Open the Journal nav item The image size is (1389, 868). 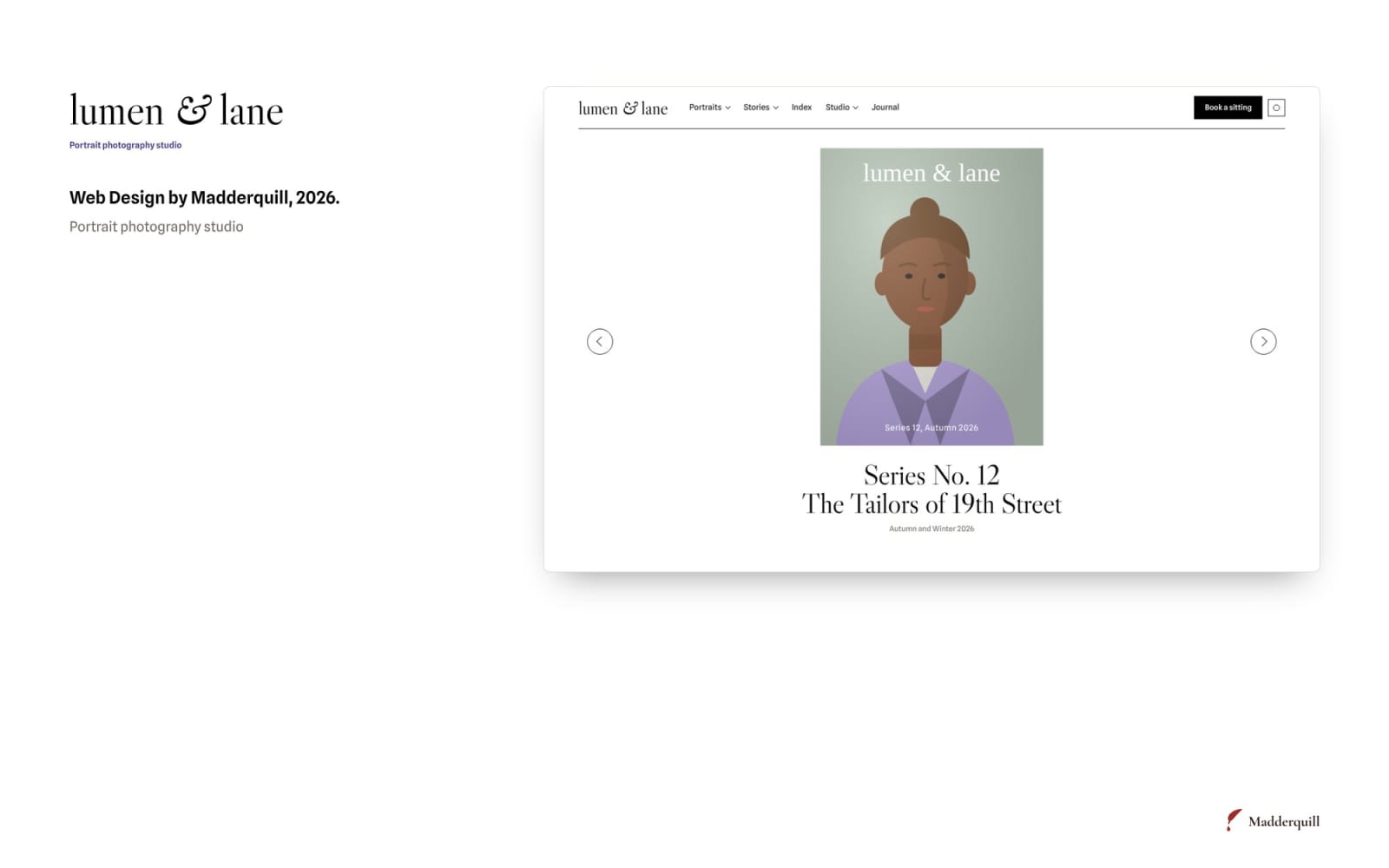click(x=885, y=108)
